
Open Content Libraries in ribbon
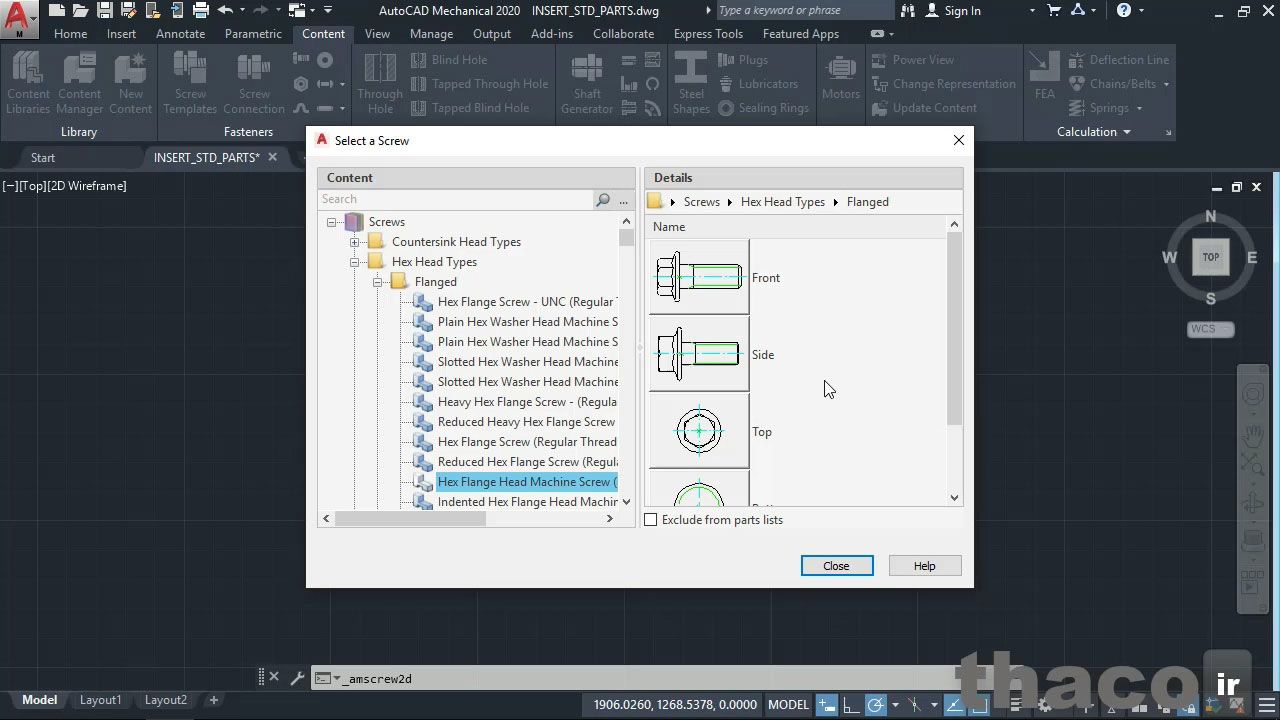[x=28, y=82]
